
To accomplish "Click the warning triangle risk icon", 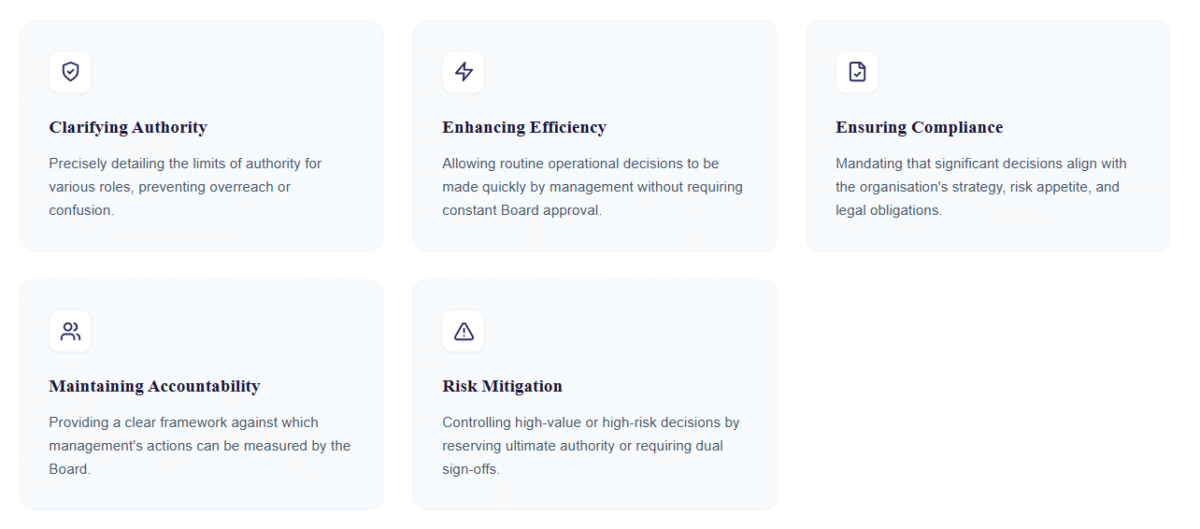I will pos(463,331).
